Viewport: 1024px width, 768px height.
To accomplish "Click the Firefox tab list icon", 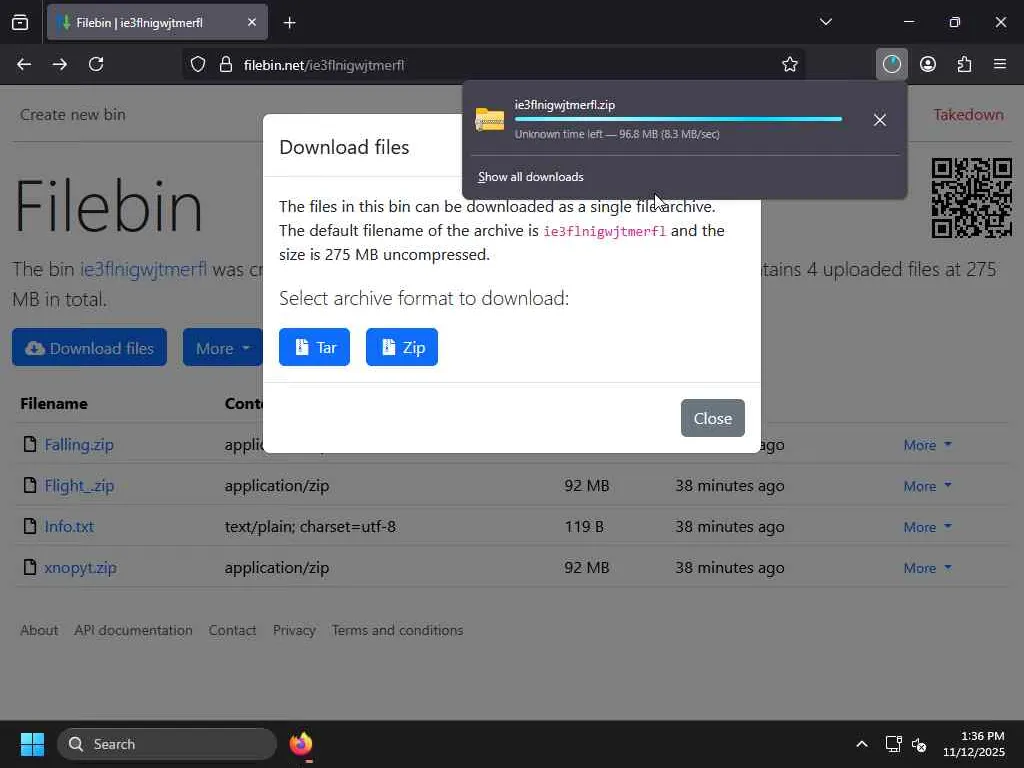I will point(20,22).
